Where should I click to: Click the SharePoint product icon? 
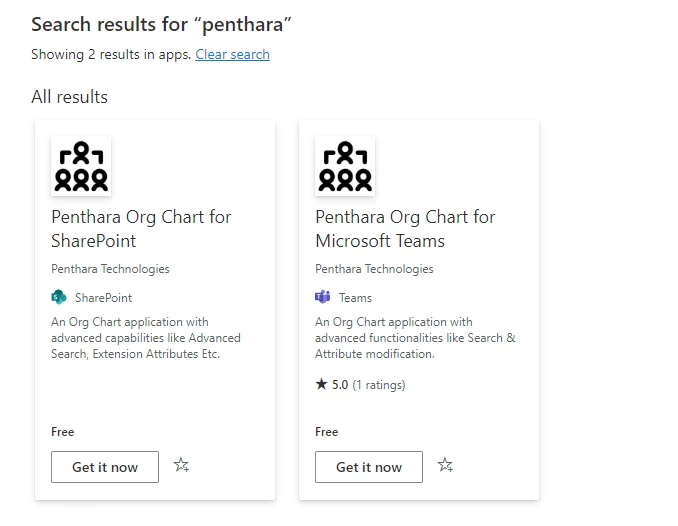[x=59, y=297]
